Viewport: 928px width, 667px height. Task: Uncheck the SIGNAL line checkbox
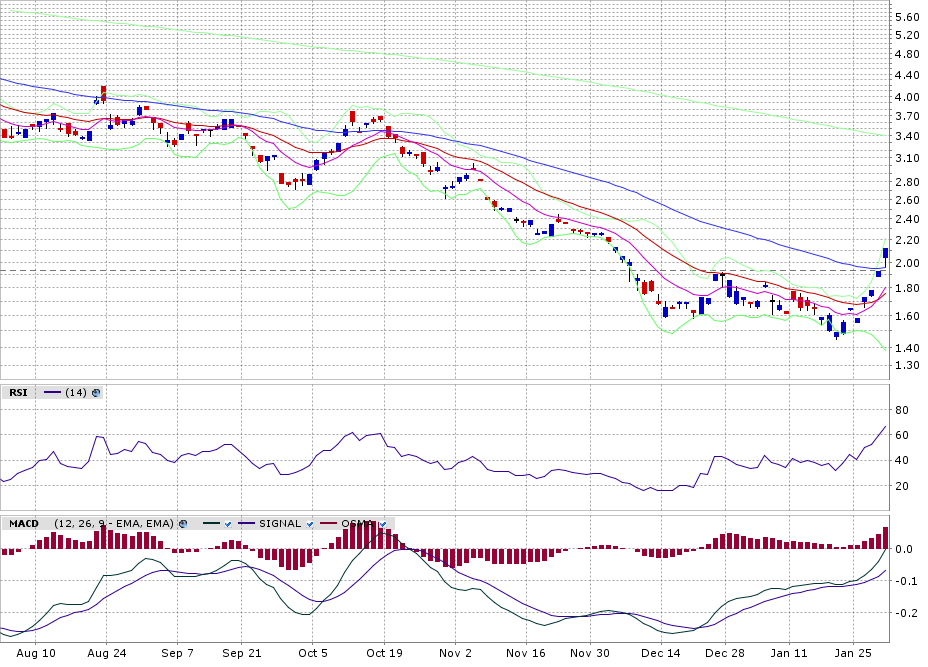[x=310, y=523]
